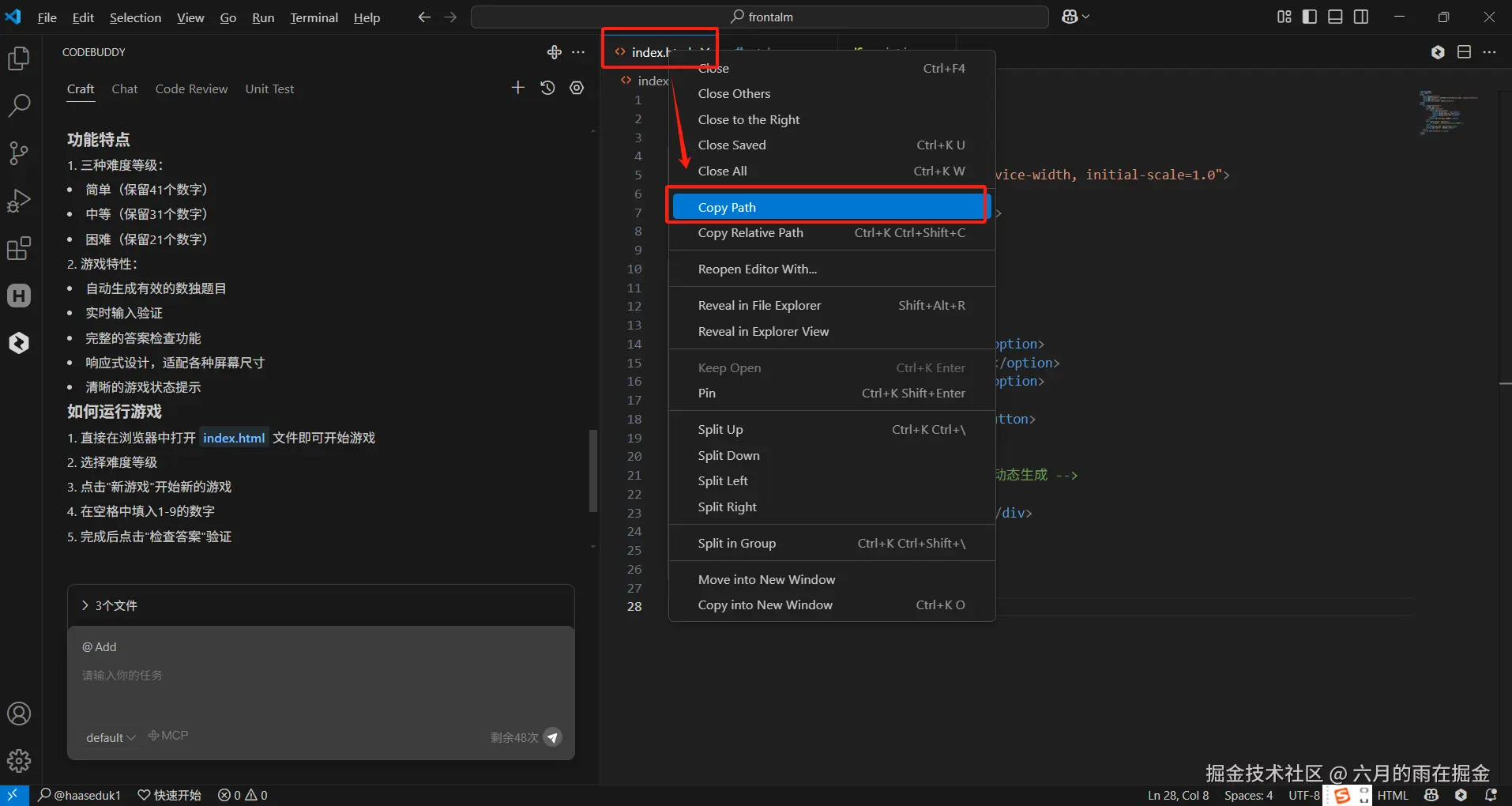
Task: Open the Search view in activity bar
Action: [x=19, y=106]
